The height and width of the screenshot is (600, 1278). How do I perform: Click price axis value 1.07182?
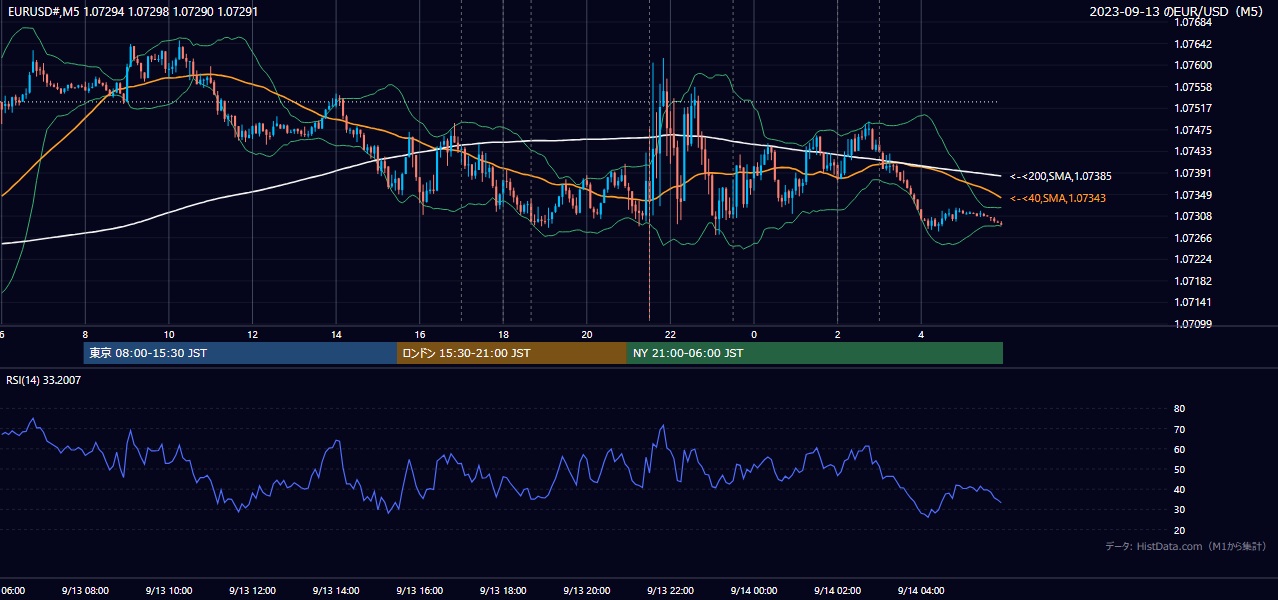(x=1194, y=281)
